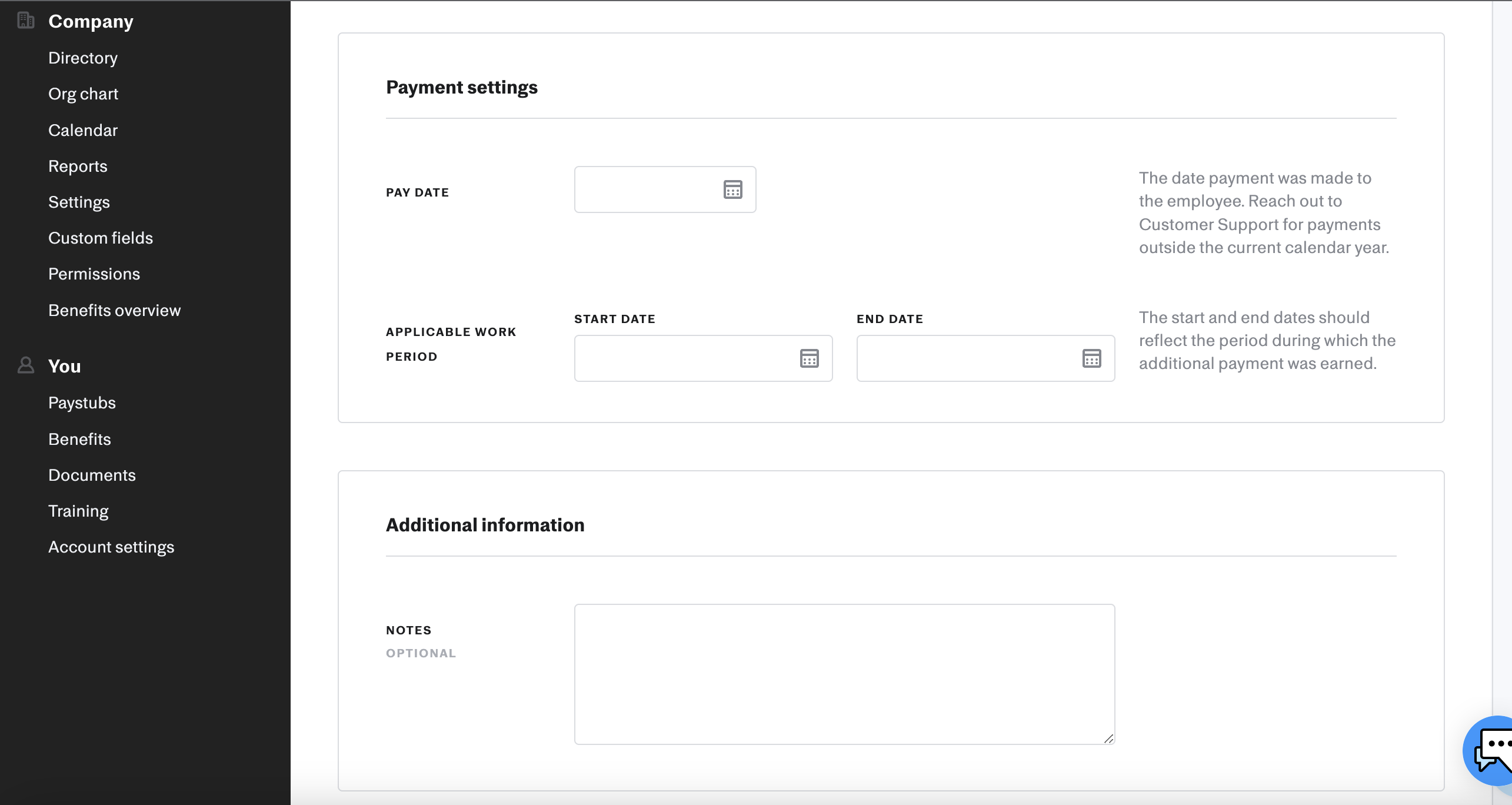Click the 'Payment settings' heading

pos(462,87)
